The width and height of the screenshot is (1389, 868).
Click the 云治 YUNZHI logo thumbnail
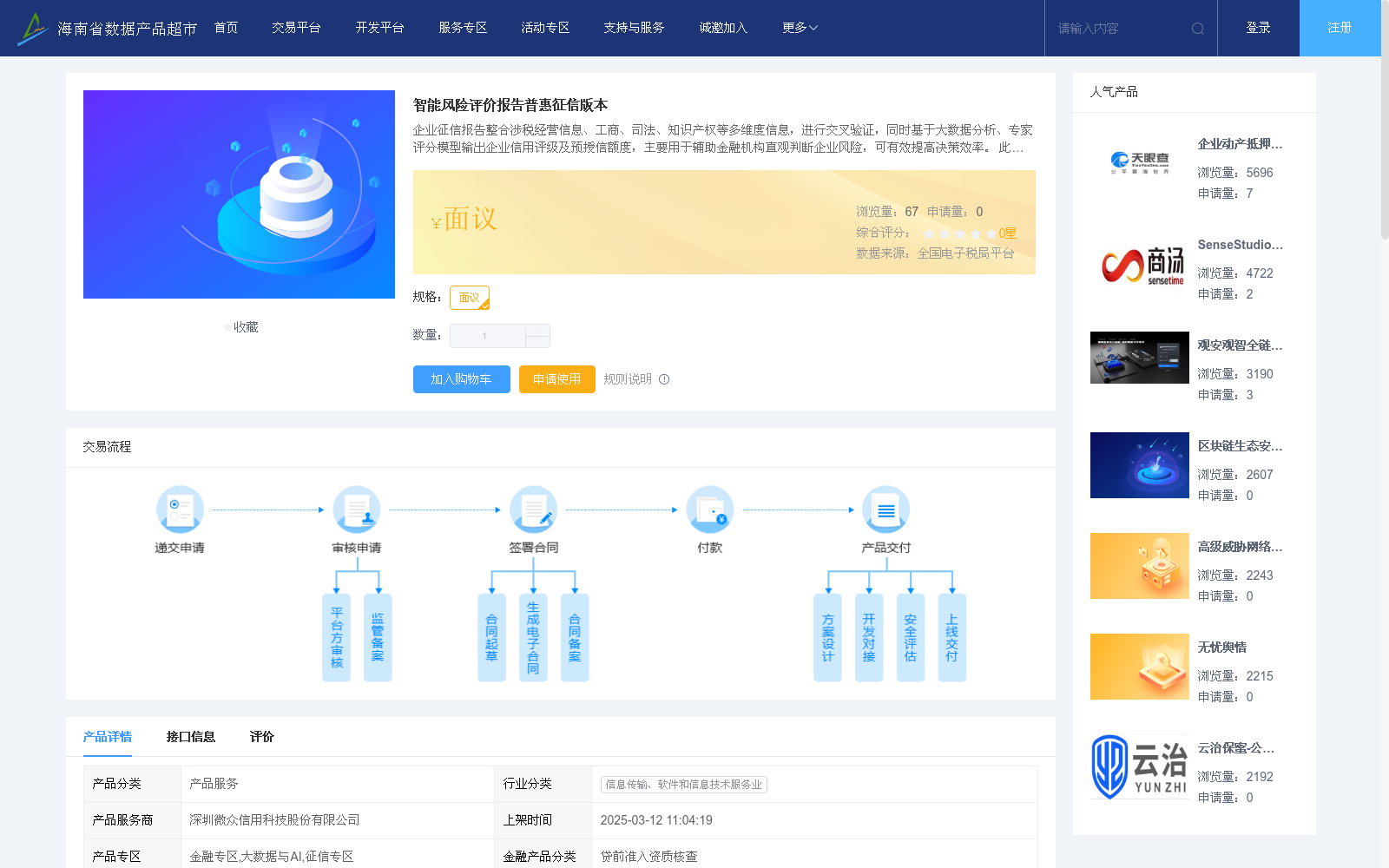[x=1140, y=767]
